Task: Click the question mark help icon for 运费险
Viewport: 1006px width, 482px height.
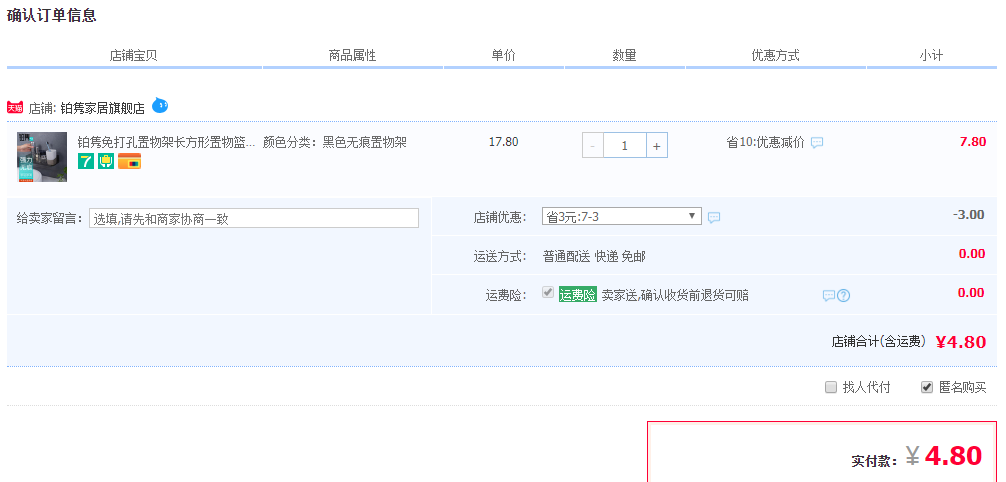Action: click(844, 296)
